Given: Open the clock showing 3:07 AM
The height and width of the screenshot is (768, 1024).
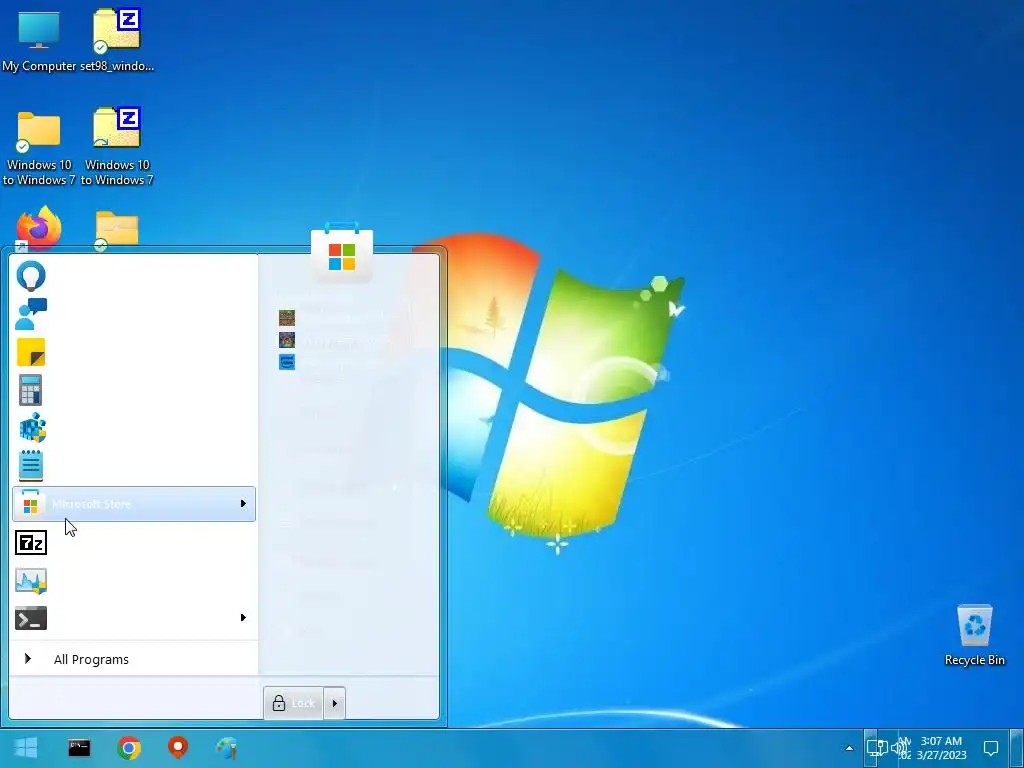Looking at the screenshot, I should 940,748.
